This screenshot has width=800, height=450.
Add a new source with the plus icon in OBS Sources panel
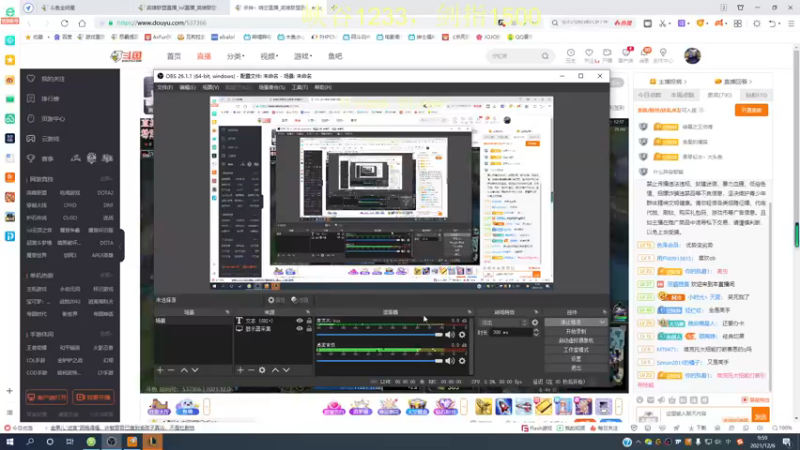[x=240, y=370]
